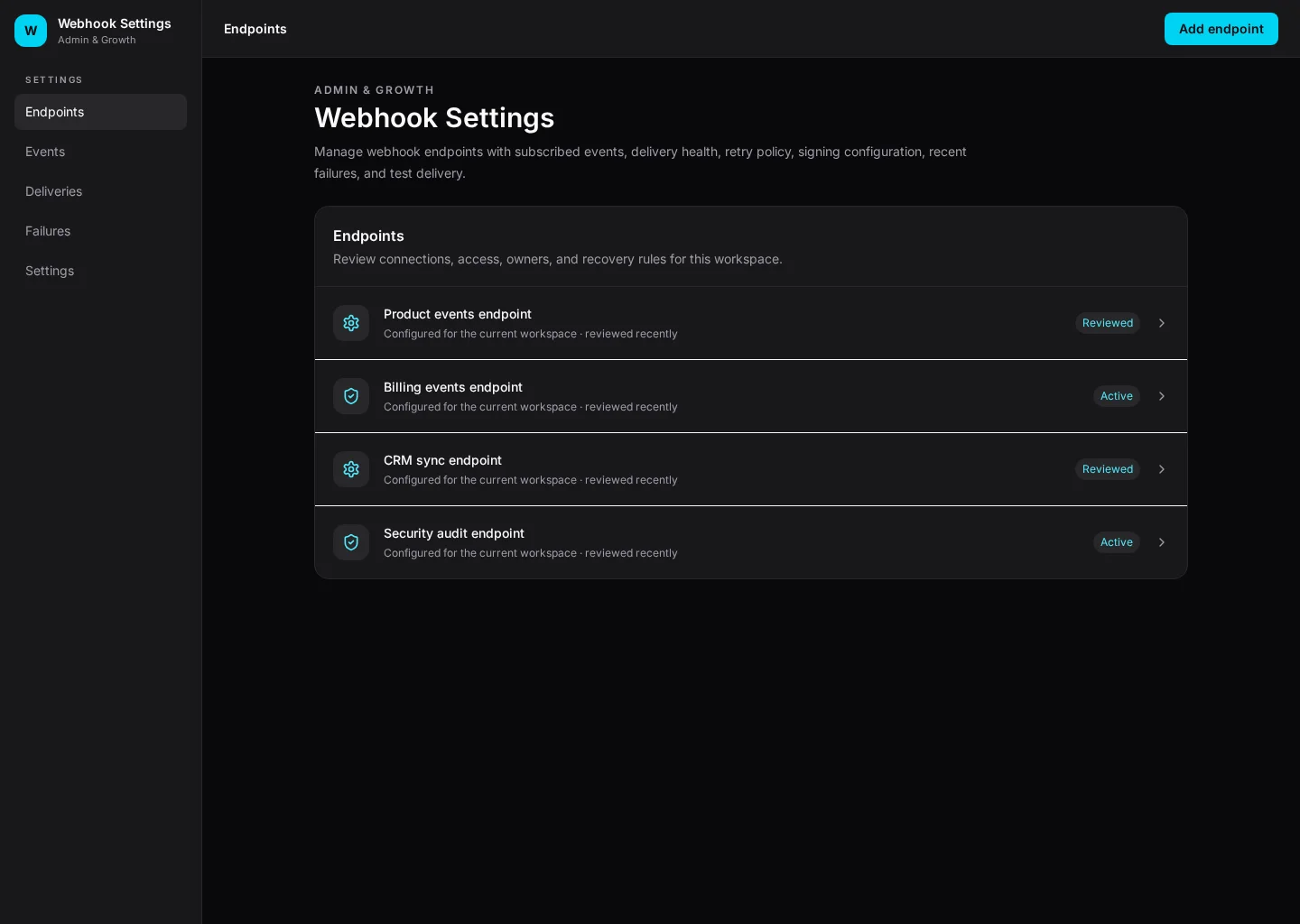Expand the Product events endpoint chevron
The height and width of the screenshot is (924, 1300).
(1162, 323)
